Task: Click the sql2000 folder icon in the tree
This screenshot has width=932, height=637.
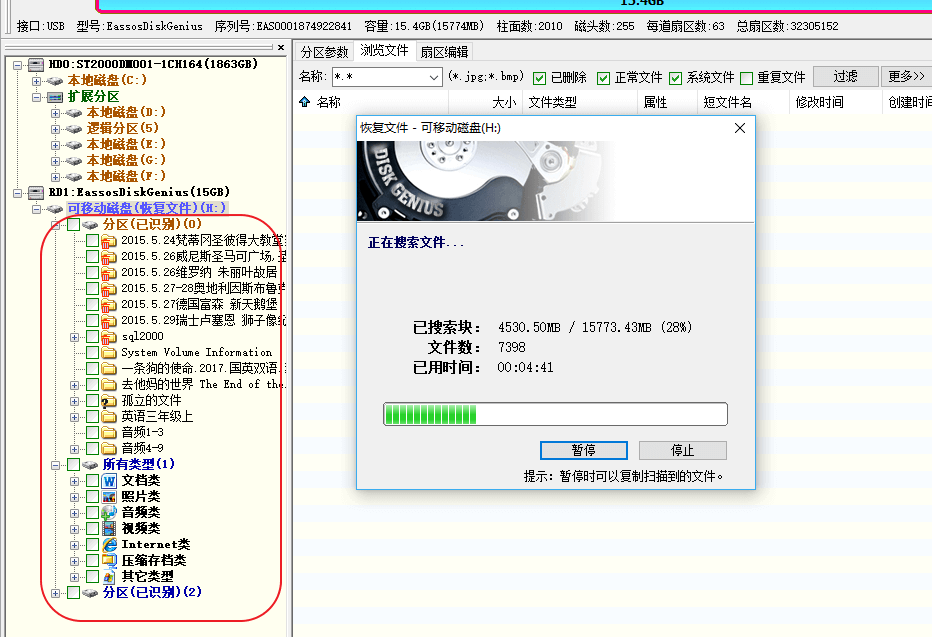Action: coord(110,336)
